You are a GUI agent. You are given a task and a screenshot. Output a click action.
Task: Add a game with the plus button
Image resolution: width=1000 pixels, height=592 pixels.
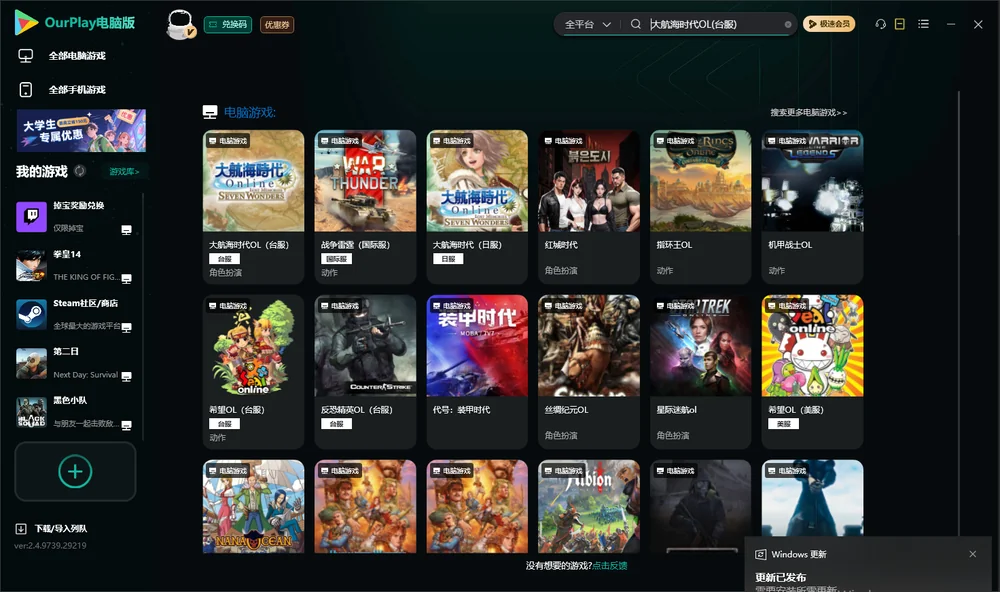point(75,472)
